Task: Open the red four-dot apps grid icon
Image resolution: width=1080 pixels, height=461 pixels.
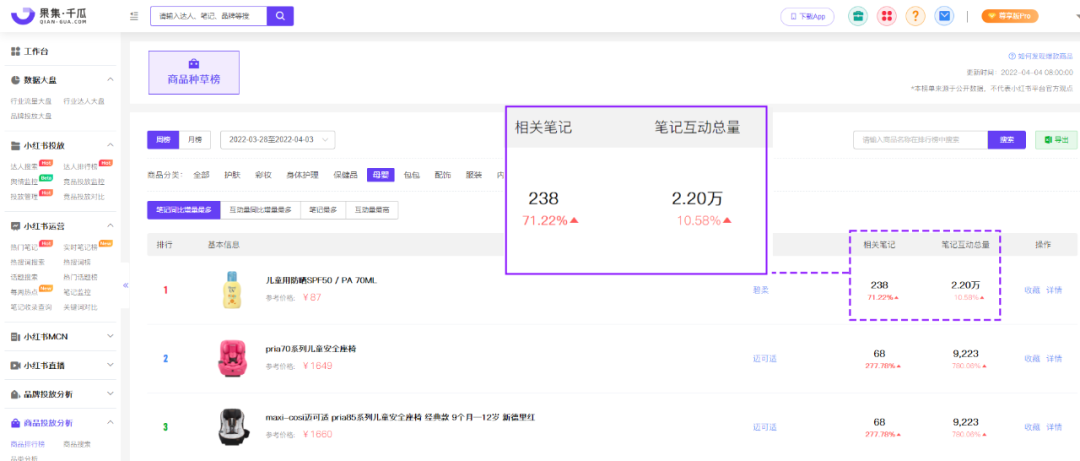Action: 886,16
